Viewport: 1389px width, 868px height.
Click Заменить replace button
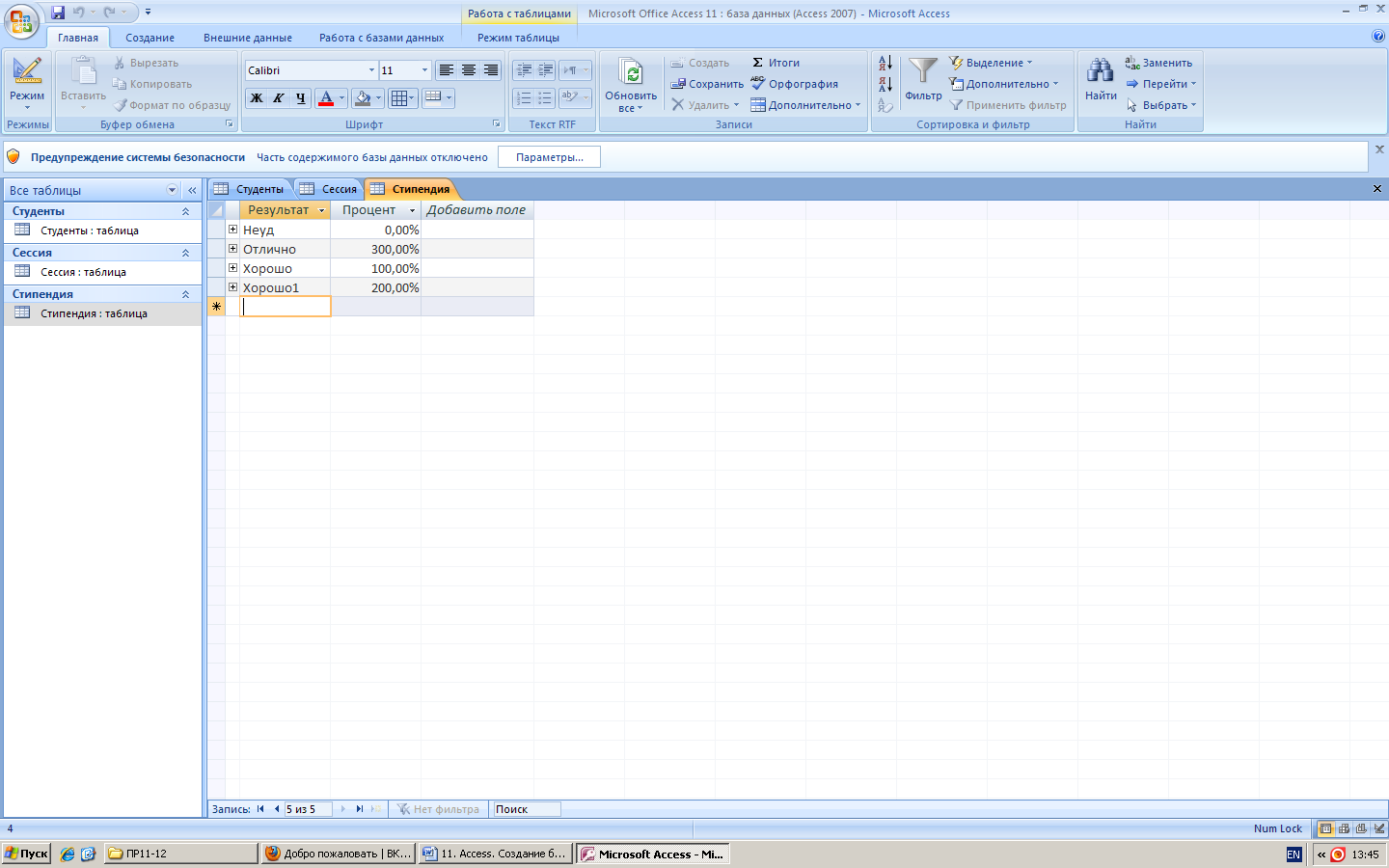coord(1158,63)
